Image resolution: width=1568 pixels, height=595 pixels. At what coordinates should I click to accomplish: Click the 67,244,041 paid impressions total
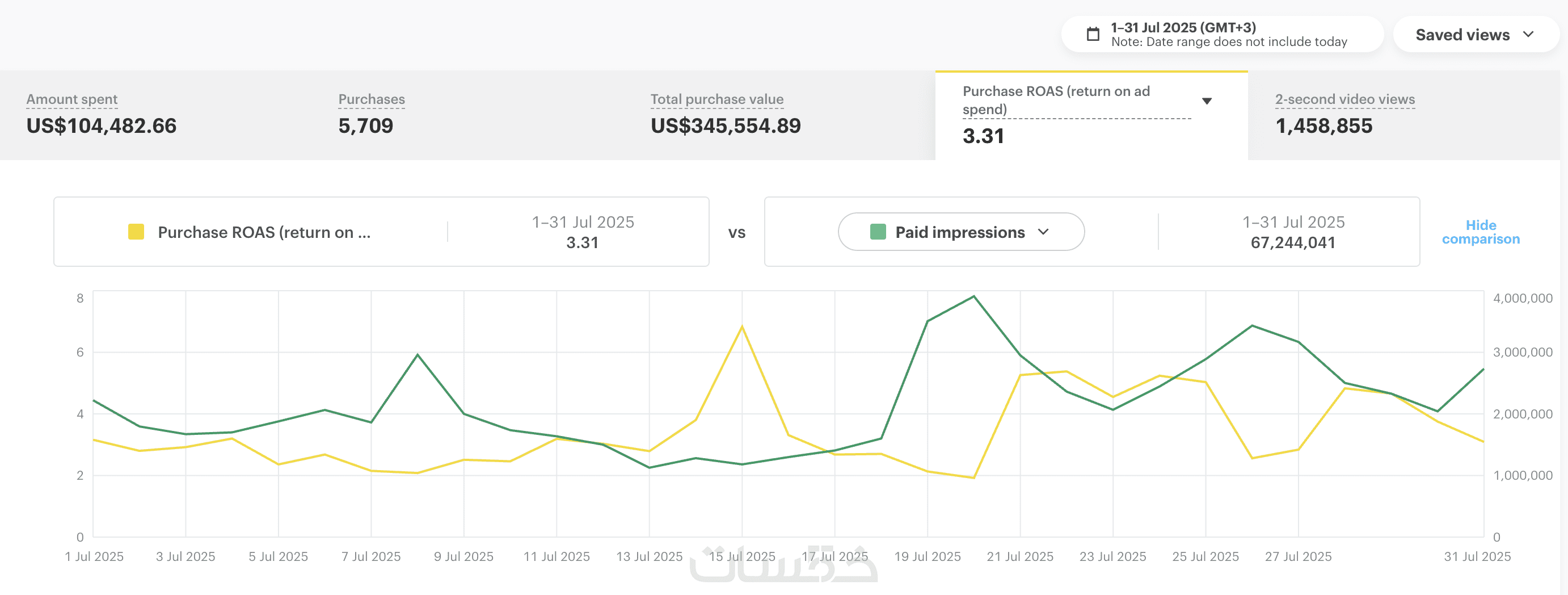(x=1292, y=242)
